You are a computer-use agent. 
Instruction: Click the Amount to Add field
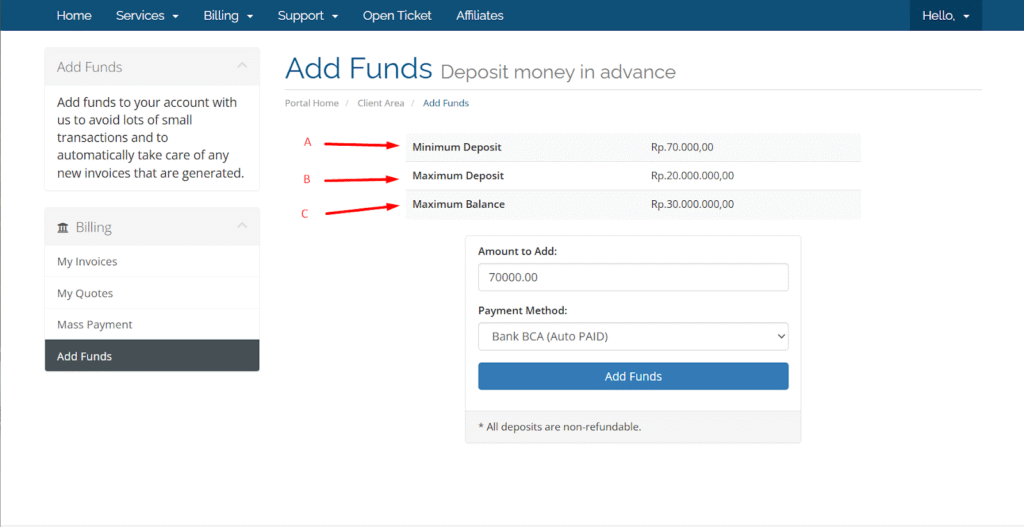click(x=633, y=277)
